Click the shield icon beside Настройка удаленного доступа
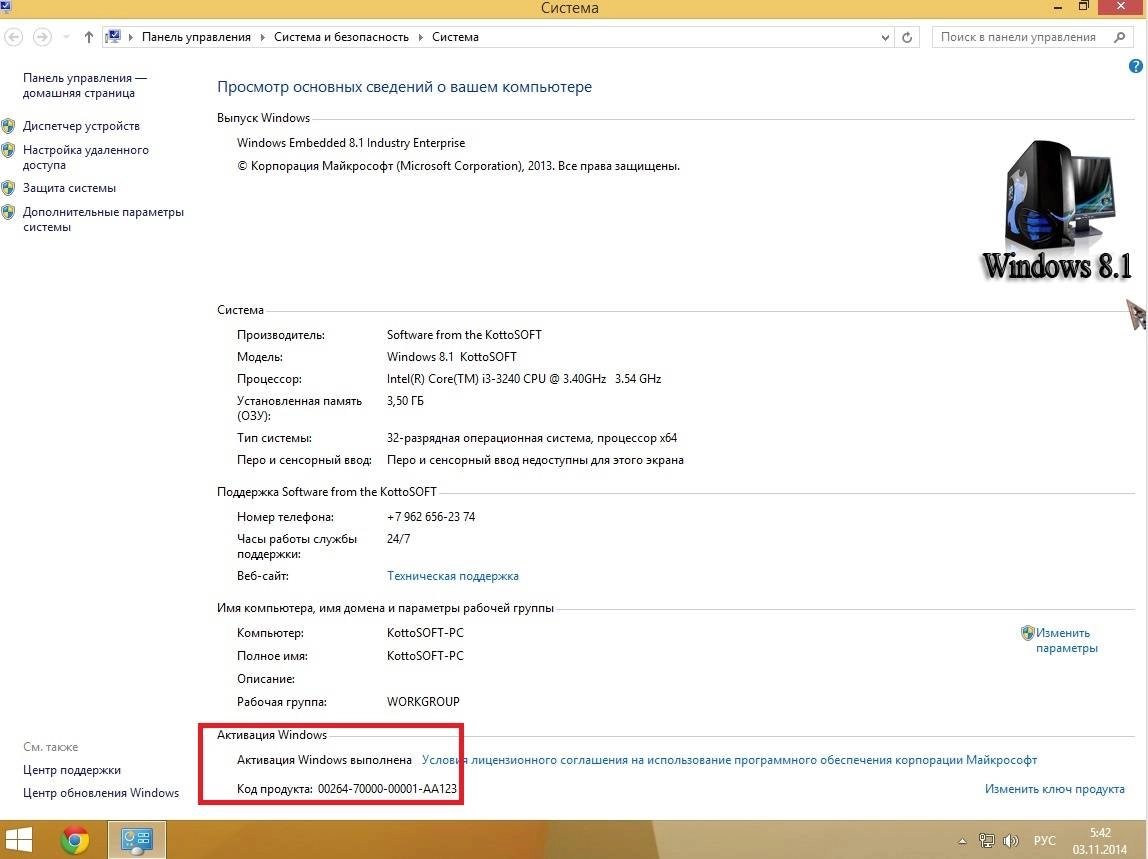 9,150
